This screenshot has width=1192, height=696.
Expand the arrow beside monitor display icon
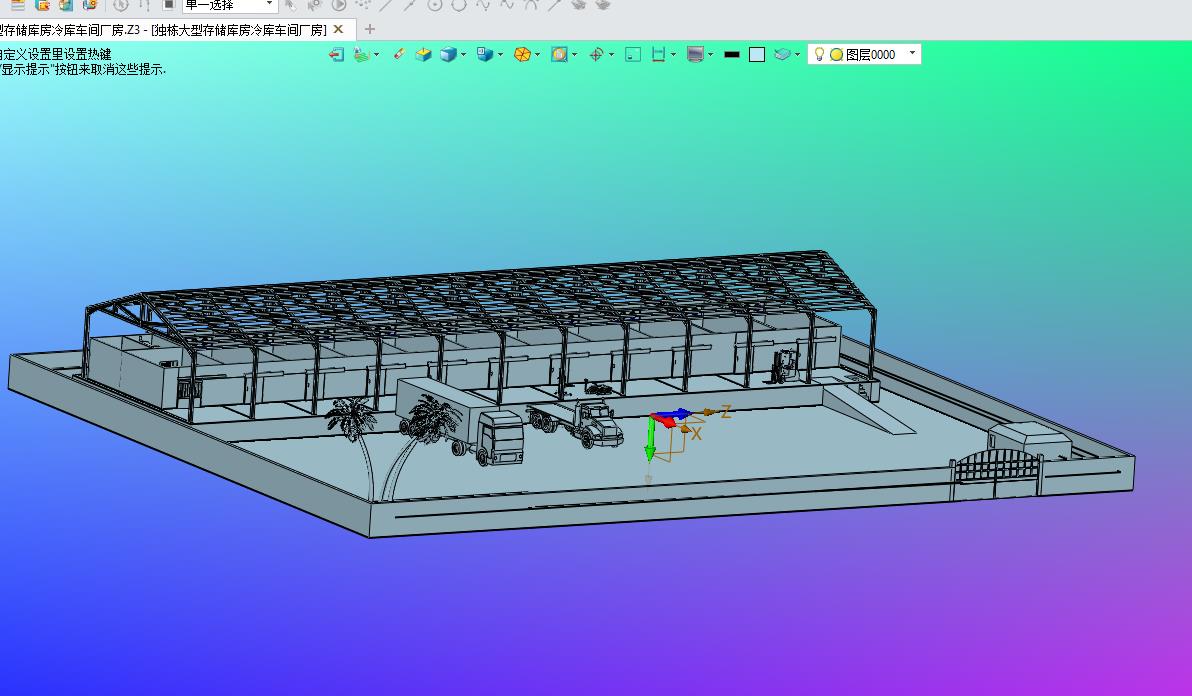point(710,55)
